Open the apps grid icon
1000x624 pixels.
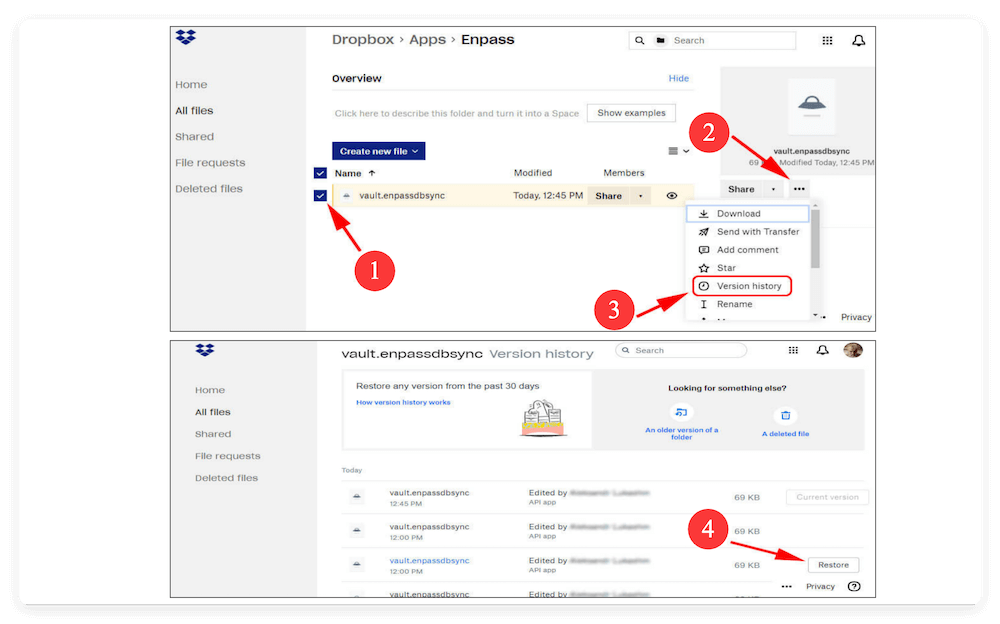[827, 40]
